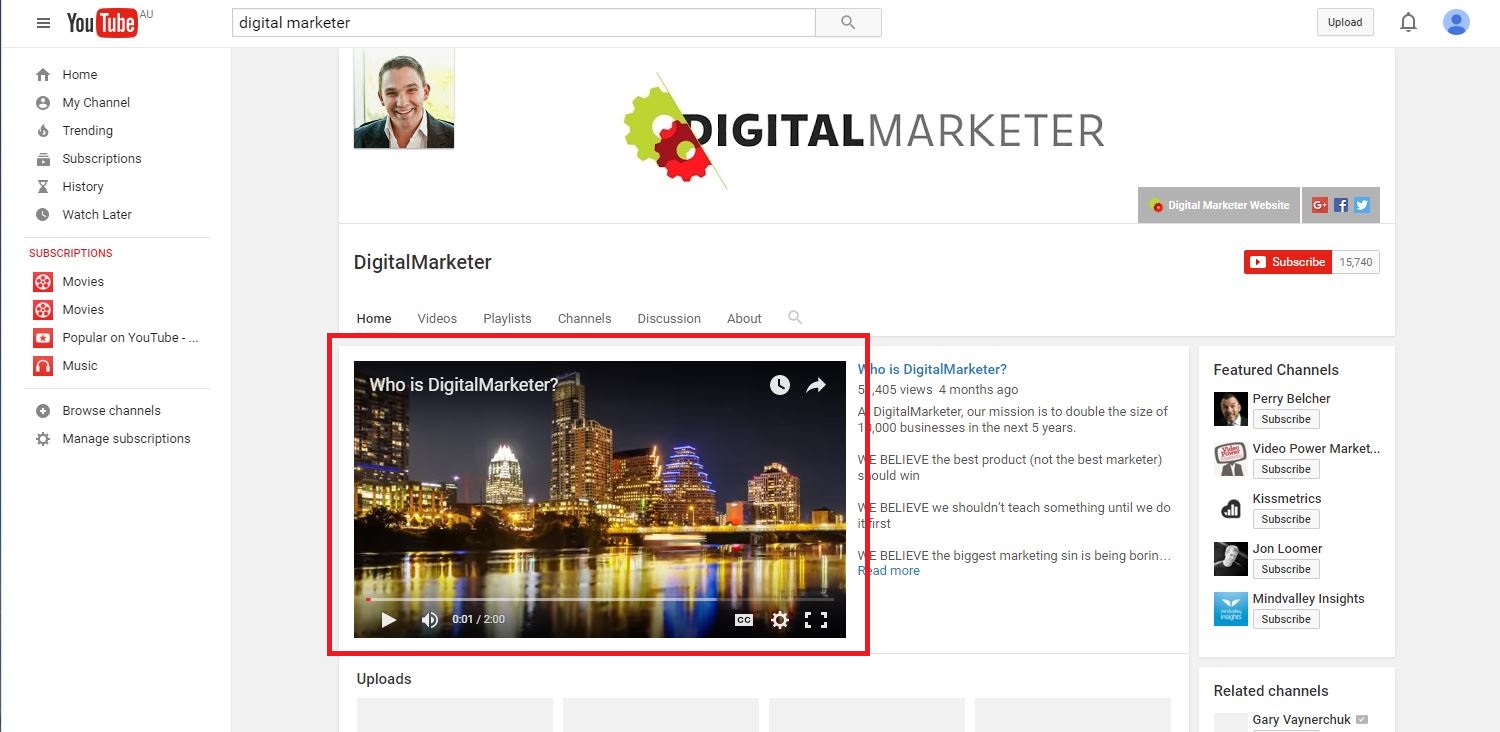Click the Upload button

point(1345,22)
